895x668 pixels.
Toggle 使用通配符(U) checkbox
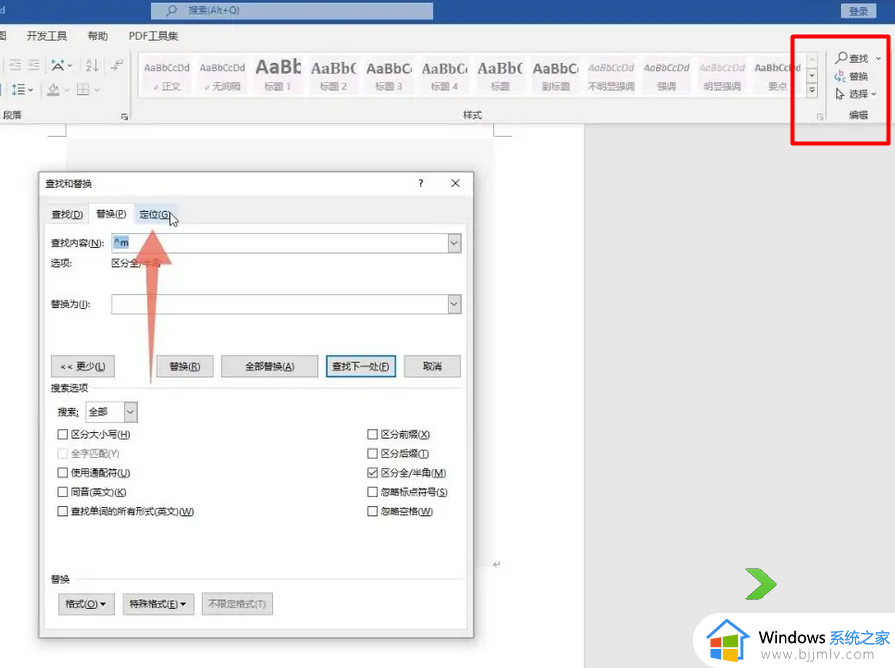(x=63, y=473)
